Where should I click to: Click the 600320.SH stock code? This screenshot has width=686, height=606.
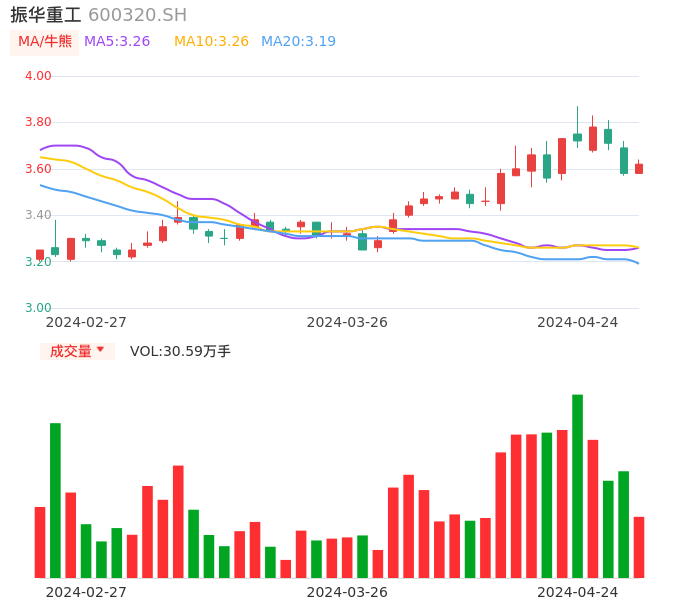pyautogui.click(x=137, y=15)
